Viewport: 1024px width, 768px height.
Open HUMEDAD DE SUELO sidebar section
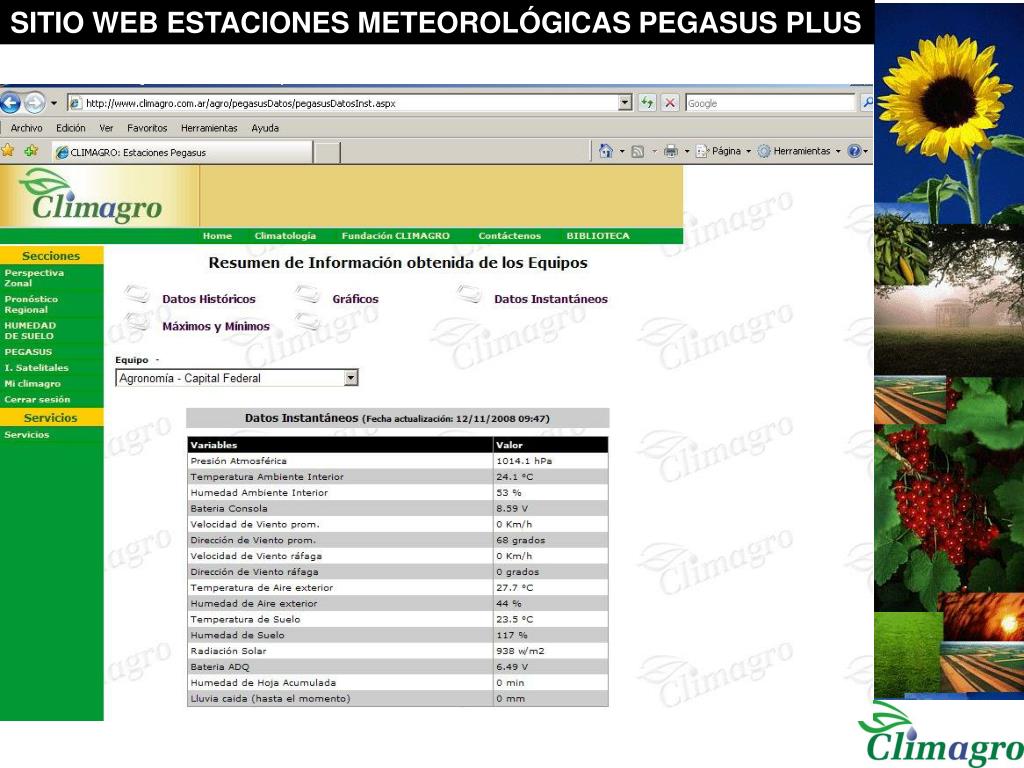point(30,330)
